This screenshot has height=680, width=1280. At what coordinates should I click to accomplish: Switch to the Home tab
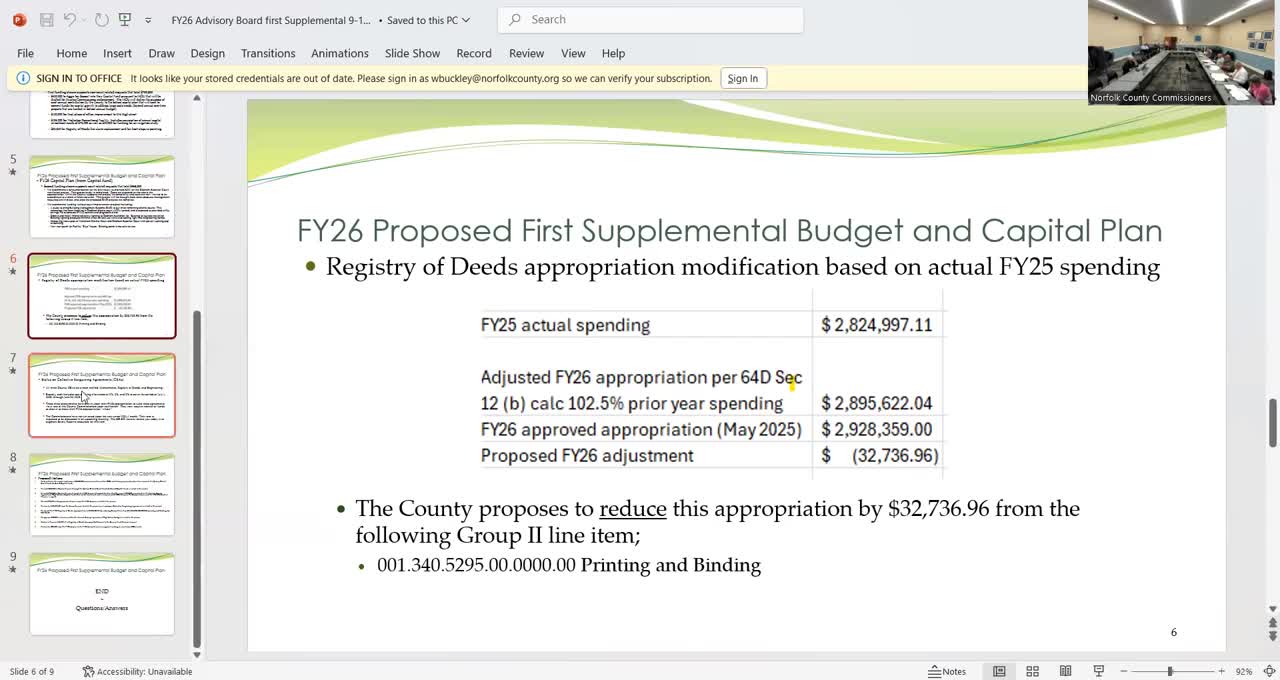71,53
